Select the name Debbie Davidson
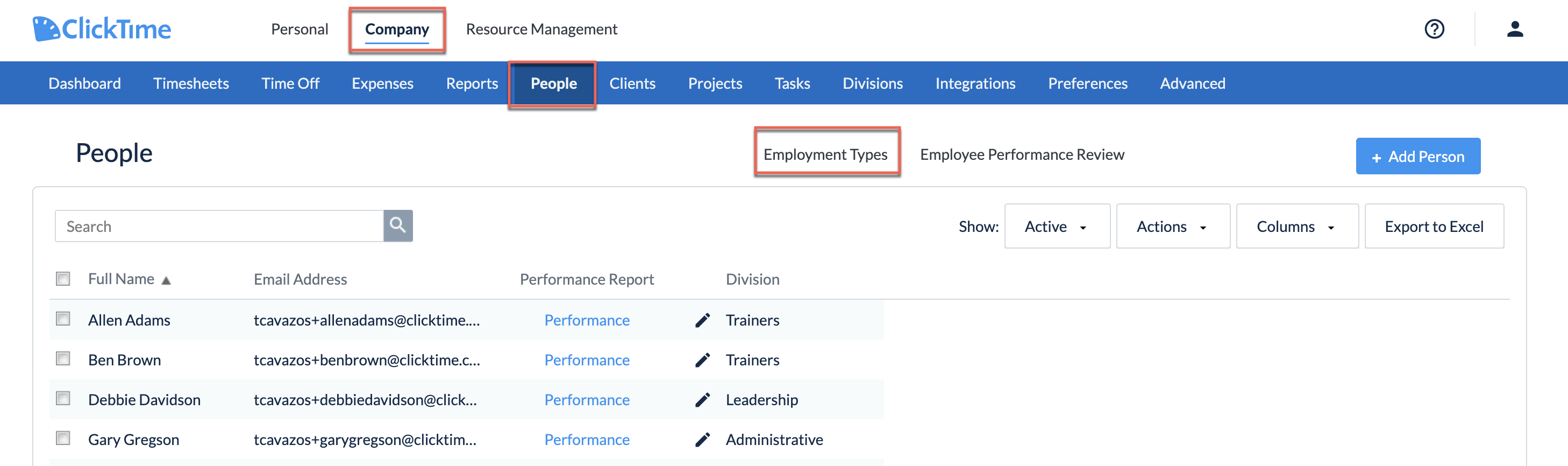Screen dimensions: 1568x466 [x=144, y=400]
